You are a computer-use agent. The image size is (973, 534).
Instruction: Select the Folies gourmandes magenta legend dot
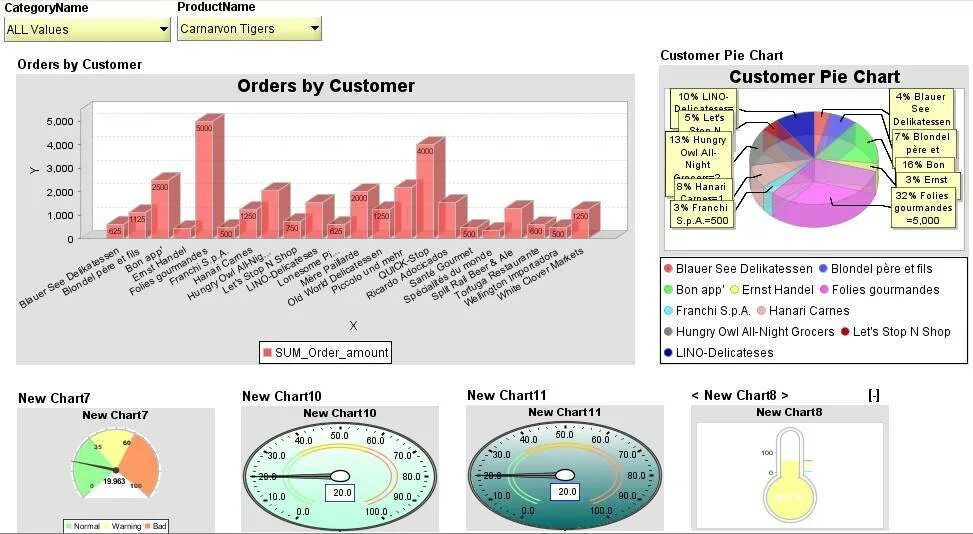pyautogui.click(x=825, y=290)
